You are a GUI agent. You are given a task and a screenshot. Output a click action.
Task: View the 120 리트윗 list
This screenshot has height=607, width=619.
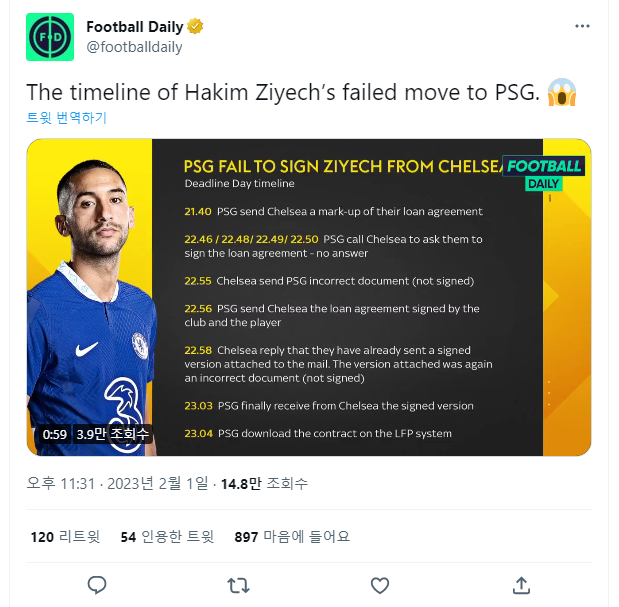click(65, 537)
